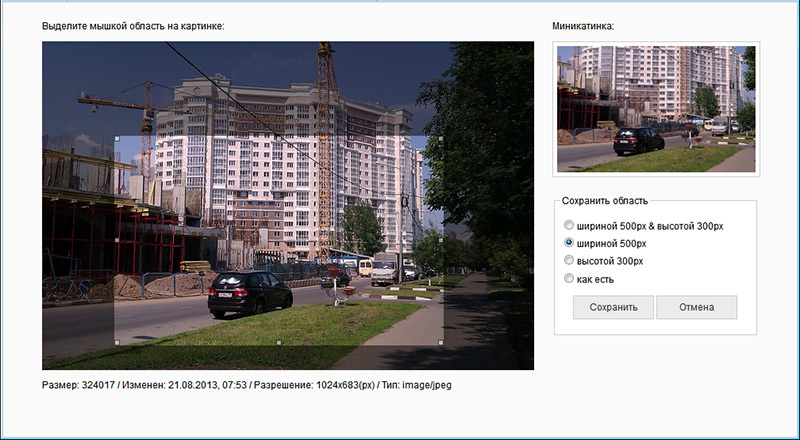Click the left-middle crop selection handle
Screen dimensions: 800x440
click(x=117, y=240)
